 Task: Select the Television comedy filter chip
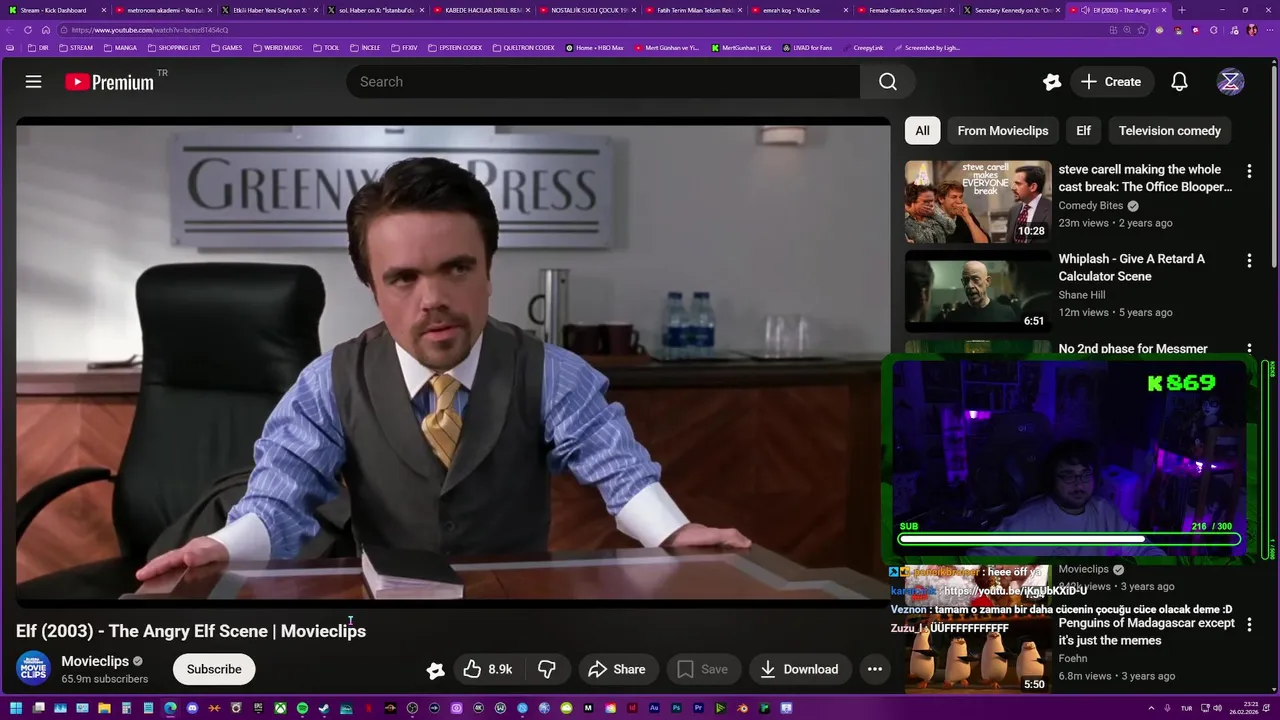1169,131
